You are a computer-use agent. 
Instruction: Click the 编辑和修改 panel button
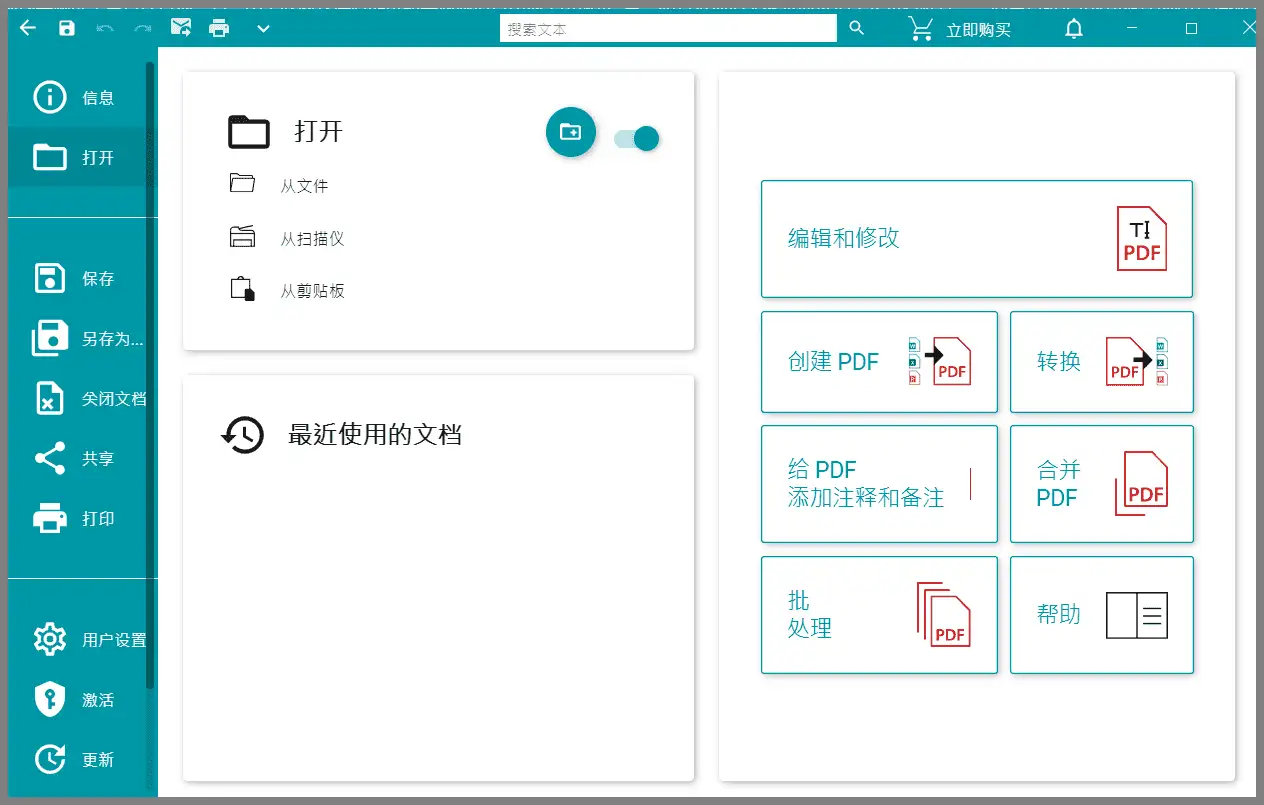click(x=977, y=238)
